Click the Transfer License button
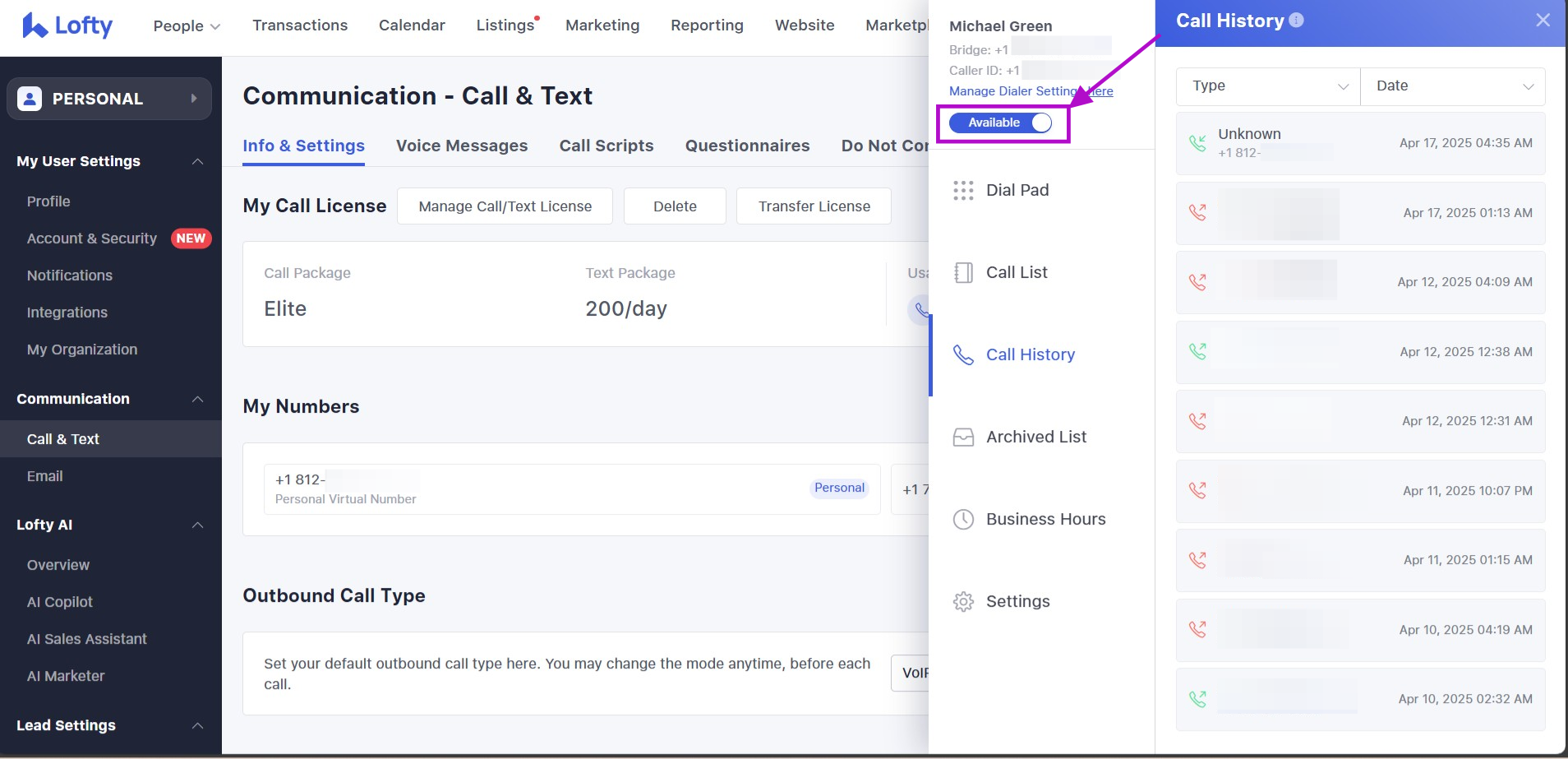Screen dimensions: 1568x759 click(814, 206)
